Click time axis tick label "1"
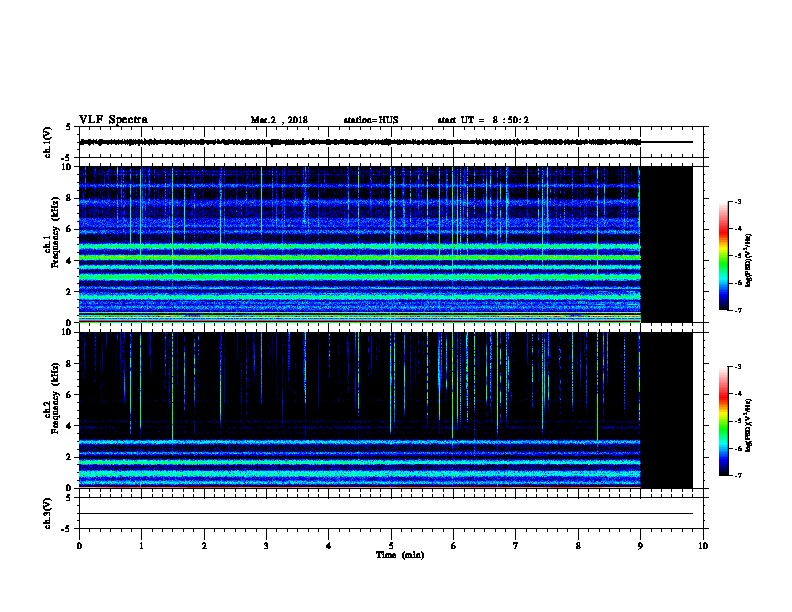Image resolution: width=792 pixels, height=612 pixels. [x=141, y=546]
